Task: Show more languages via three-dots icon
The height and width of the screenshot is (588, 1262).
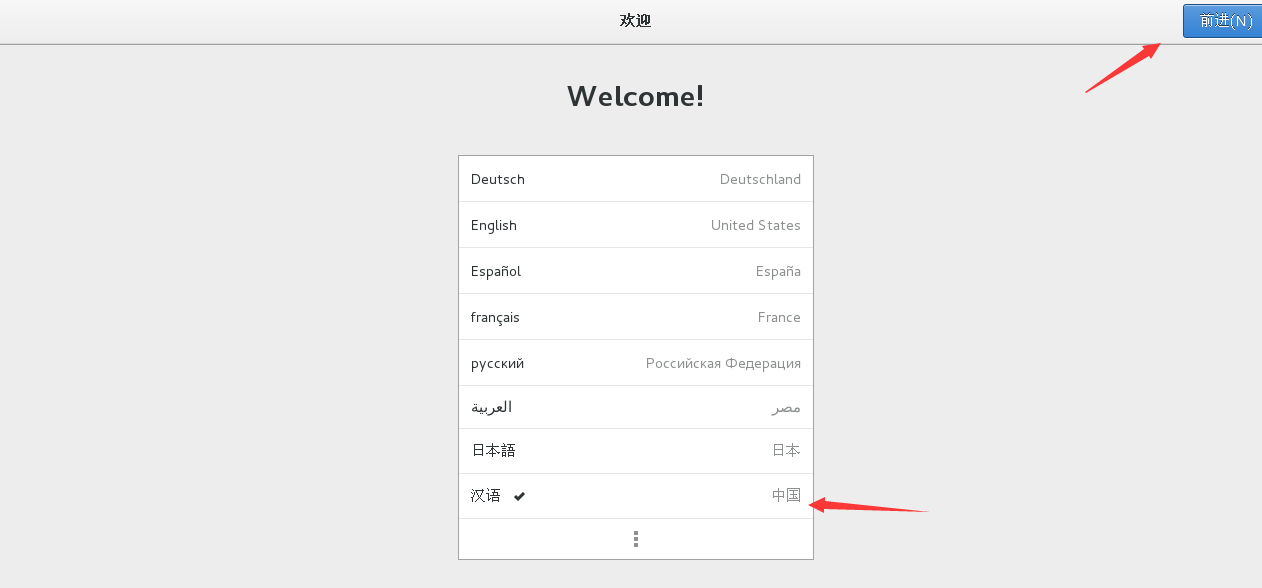Action: click(x=636, y=539)
